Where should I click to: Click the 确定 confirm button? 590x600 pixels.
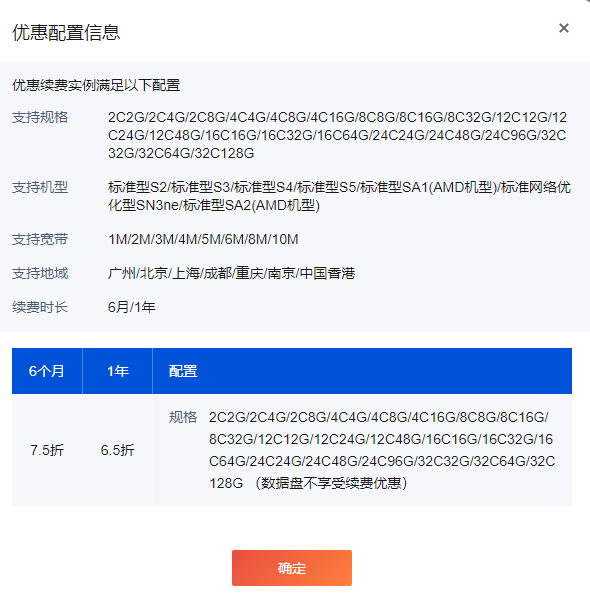[292, 568]
